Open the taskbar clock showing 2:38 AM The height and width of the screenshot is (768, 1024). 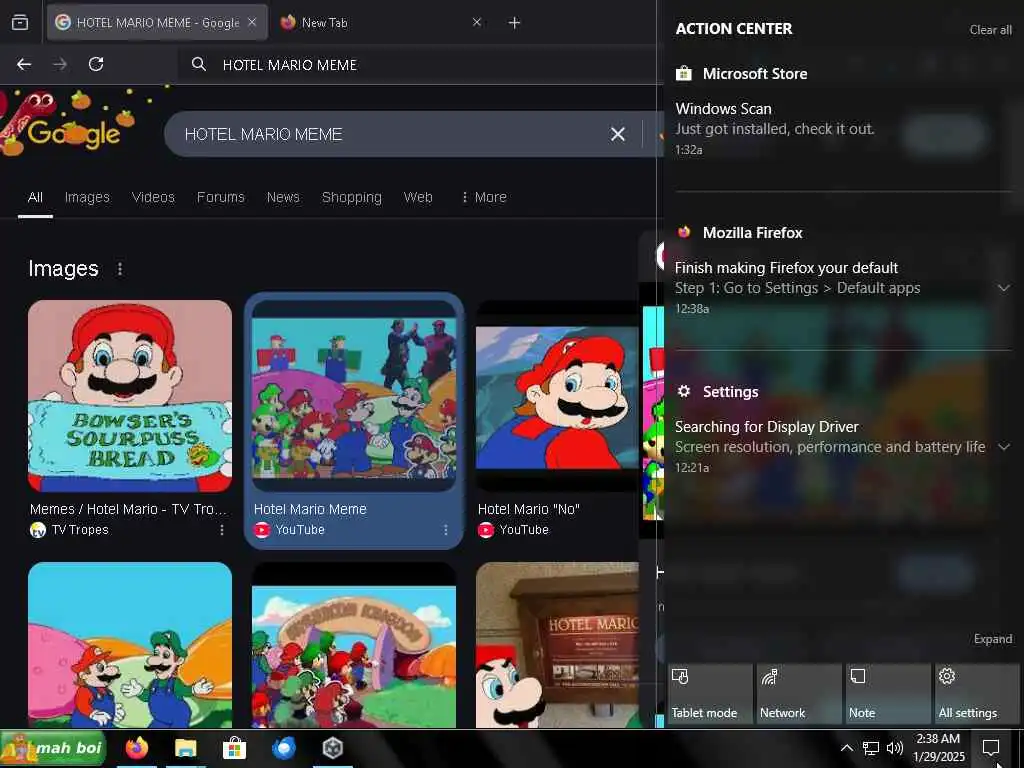[x=938, y=748]
